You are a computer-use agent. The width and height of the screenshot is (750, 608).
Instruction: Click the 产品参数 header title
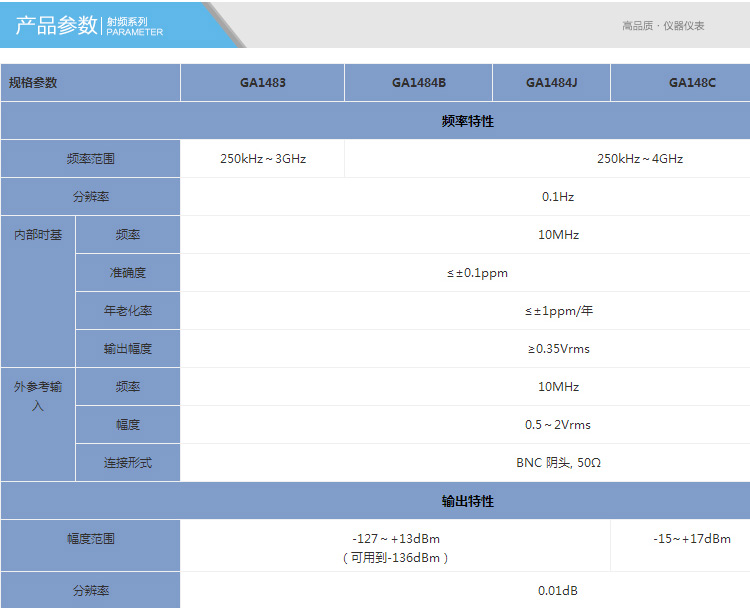click(x=57, y=25)
